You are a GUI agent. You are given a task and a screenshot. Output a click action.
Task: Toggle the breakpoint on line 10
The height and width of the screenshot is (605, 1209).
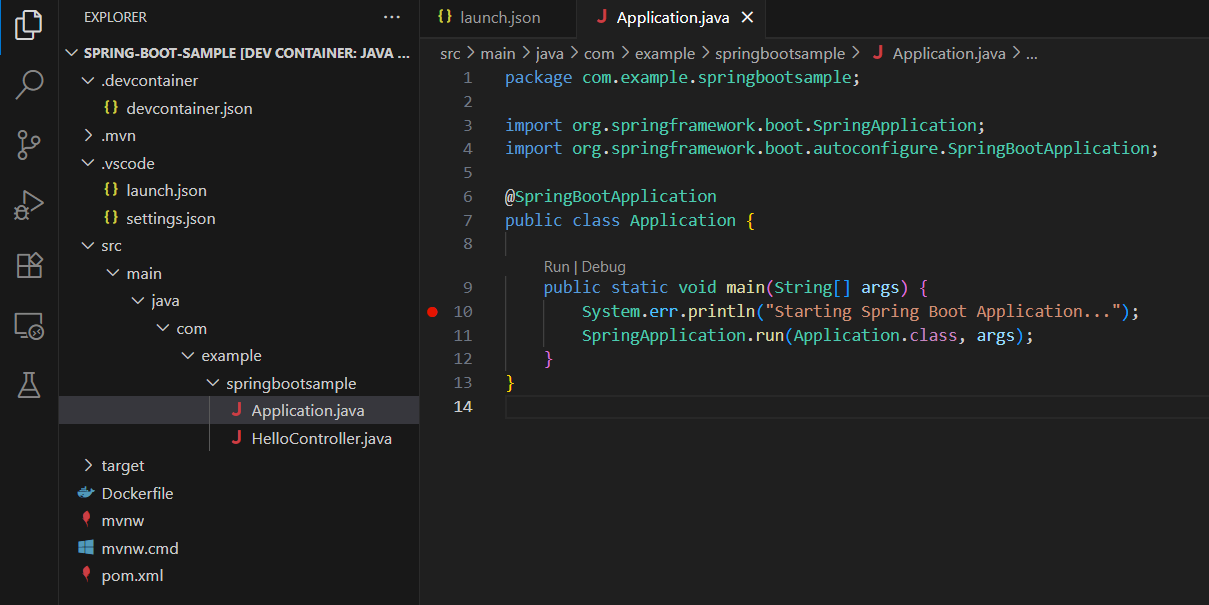tap(432, 311)
